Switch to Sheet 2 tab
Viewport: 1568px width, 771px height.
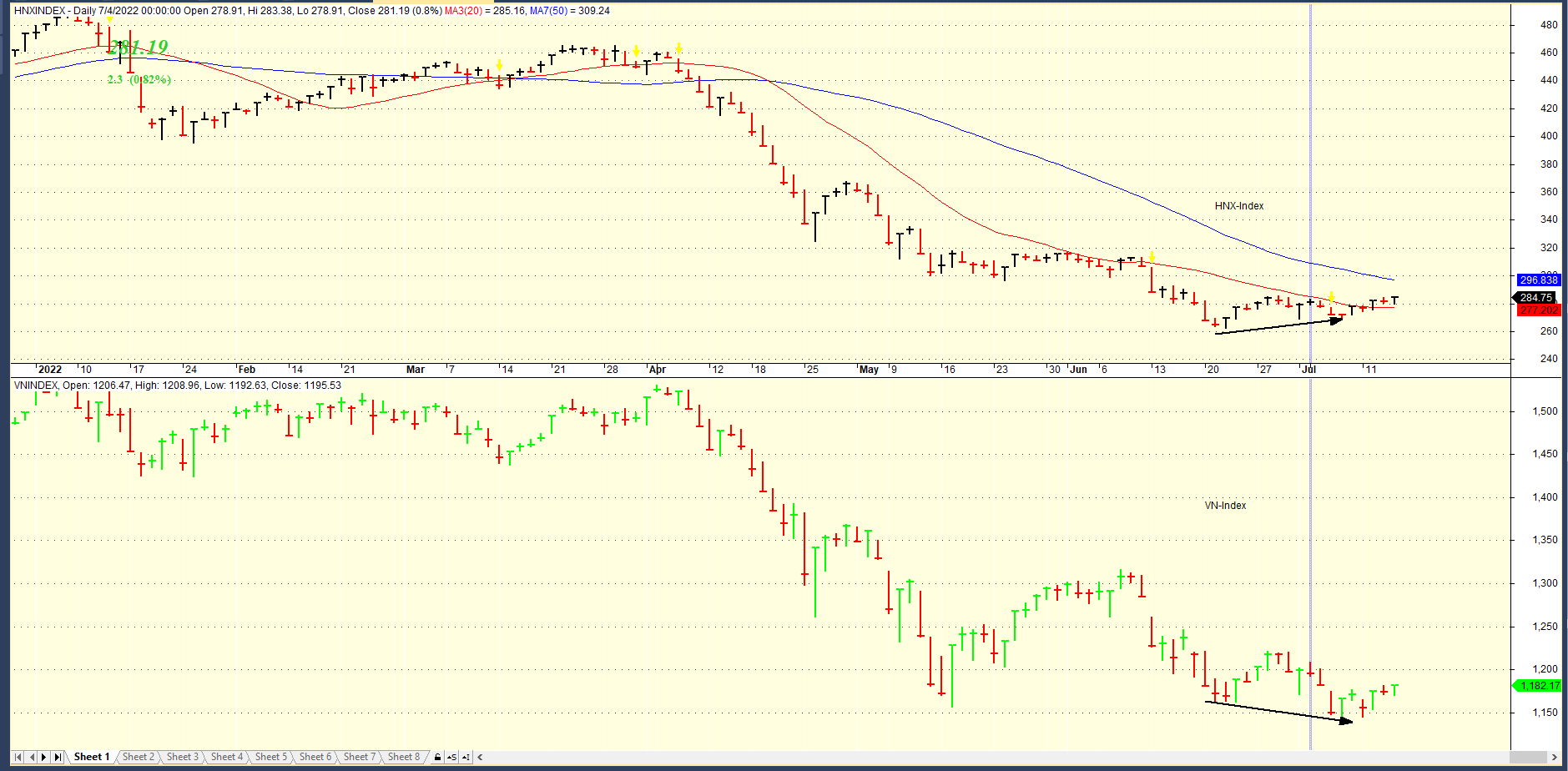138,757
